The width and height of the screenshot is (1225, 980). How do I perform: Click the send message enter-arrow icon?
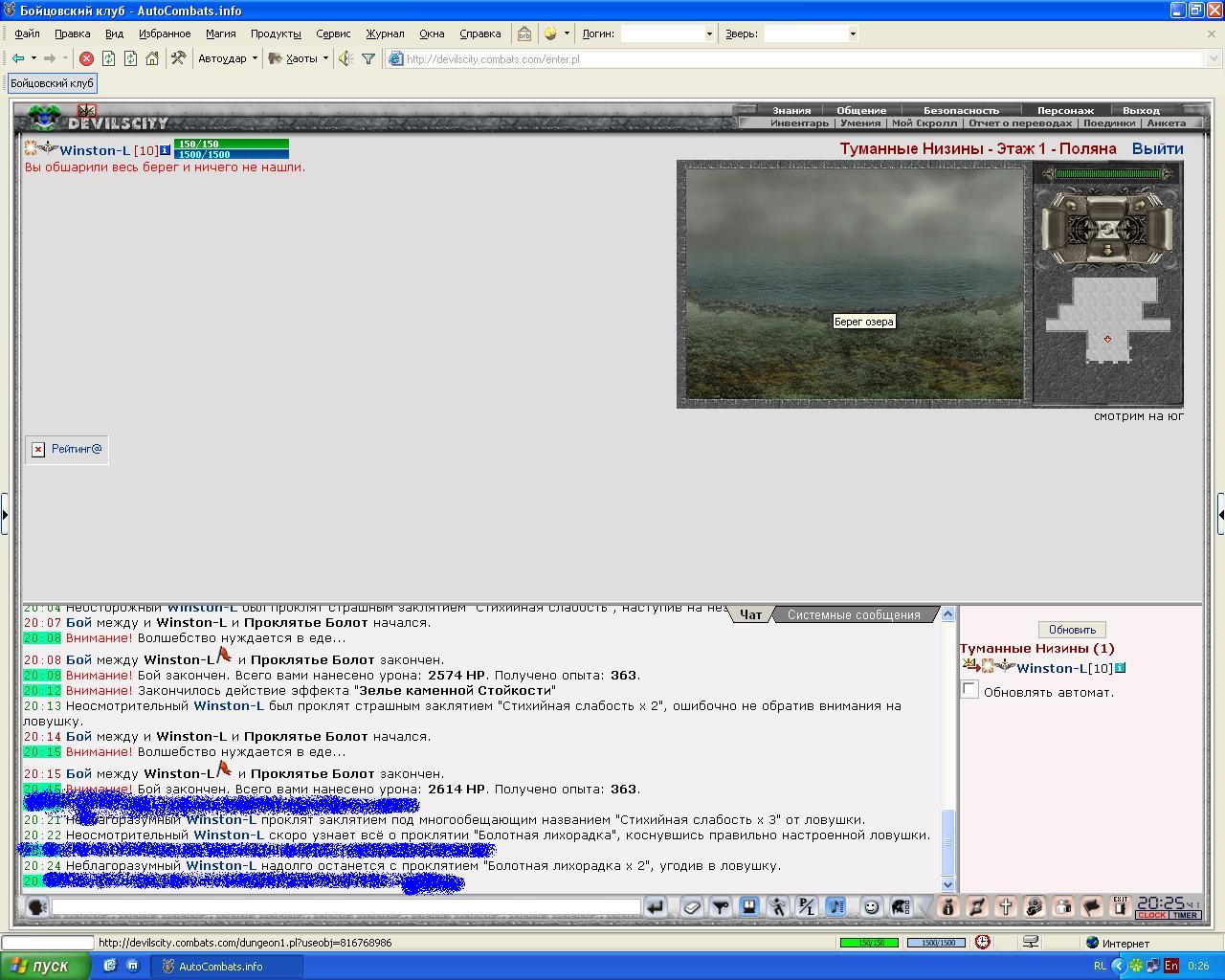coord(656,906)
